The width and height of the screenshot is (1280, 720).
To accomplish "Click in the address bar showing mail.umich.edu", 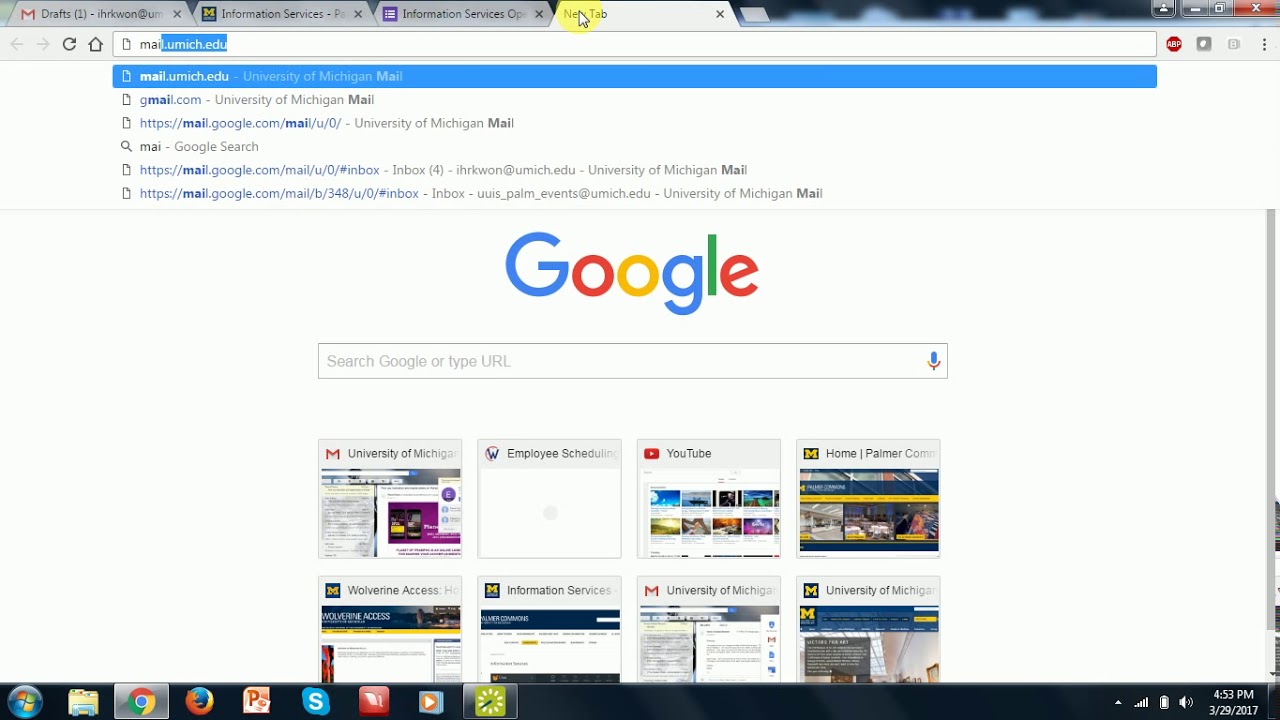I will [x=634, y=44].
